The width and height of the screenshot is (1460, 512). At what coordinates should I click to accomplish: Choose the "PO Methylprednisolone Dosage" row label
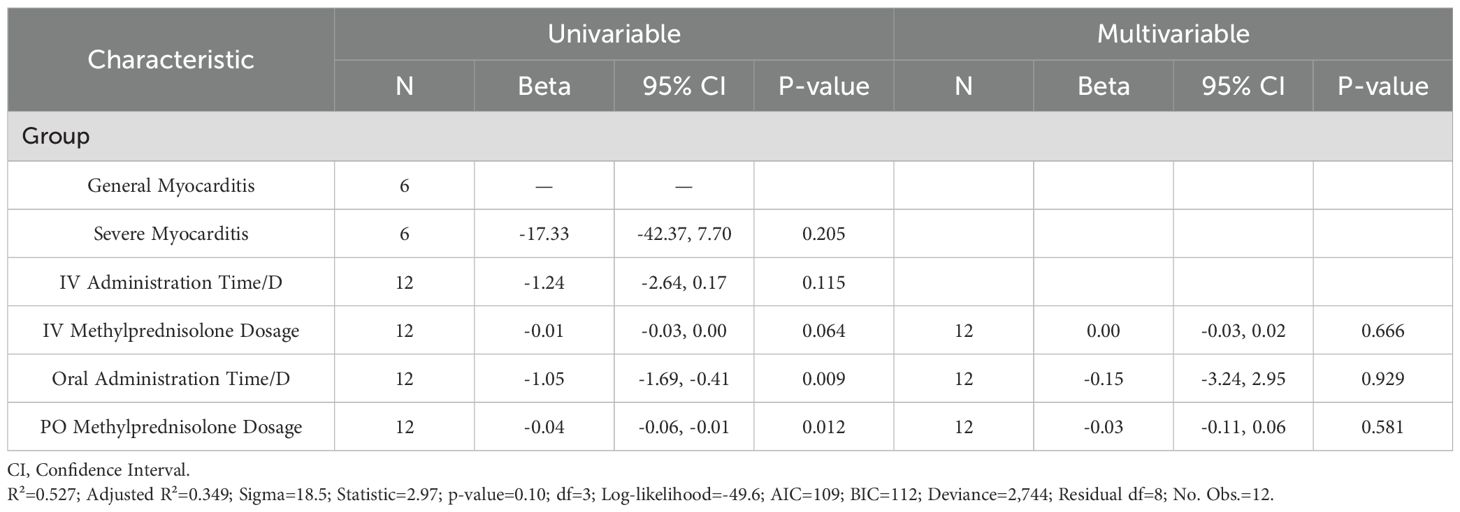171,427
